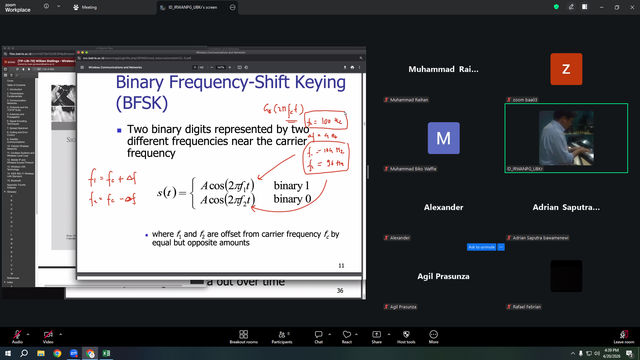Screen dimensions: 640x360
Task: Switch to the Meeting tab
Action: [x=85, y=7]
